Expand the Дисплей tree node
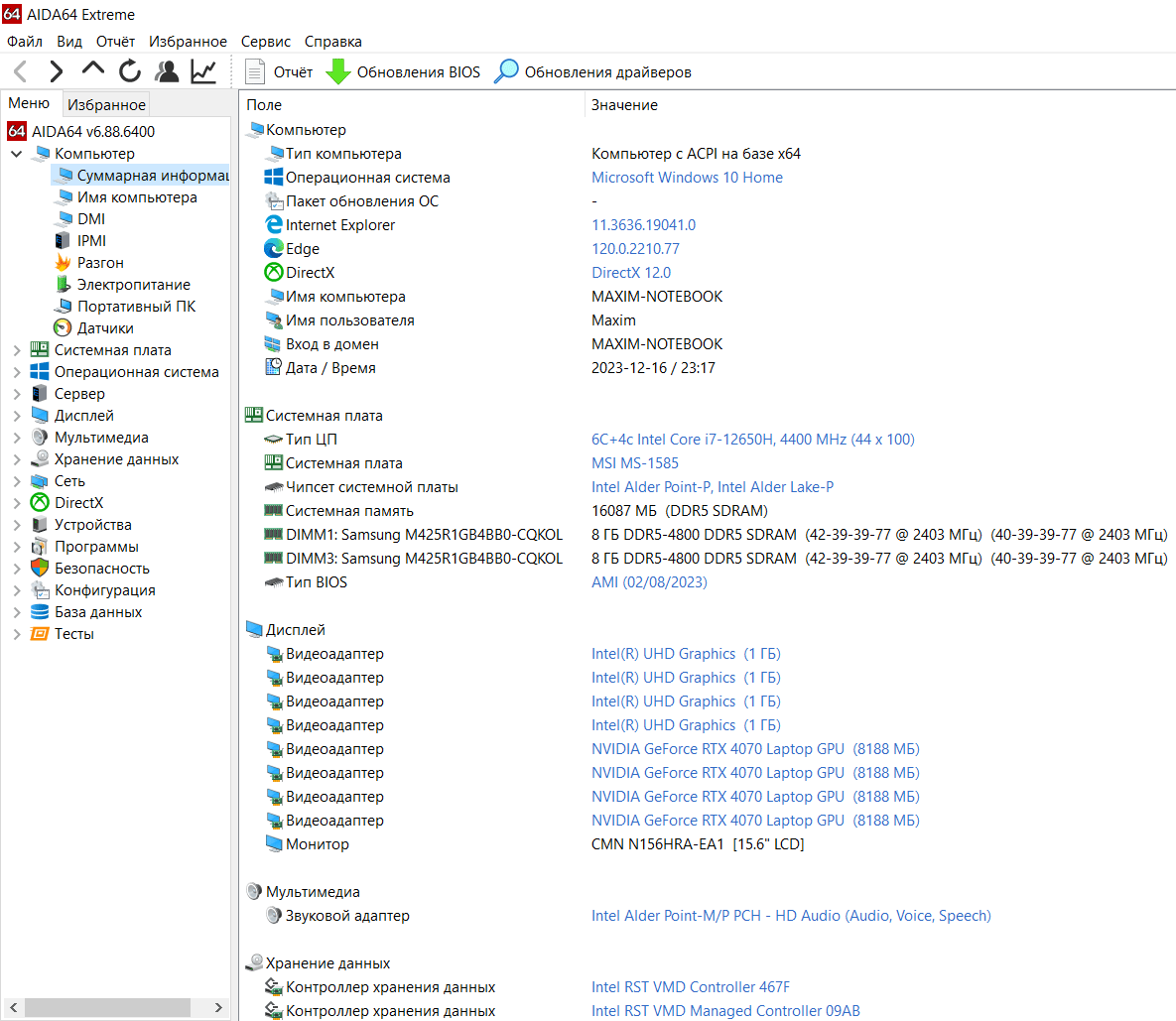This screenshot has width=1176, height=1021. click(17, 416)
